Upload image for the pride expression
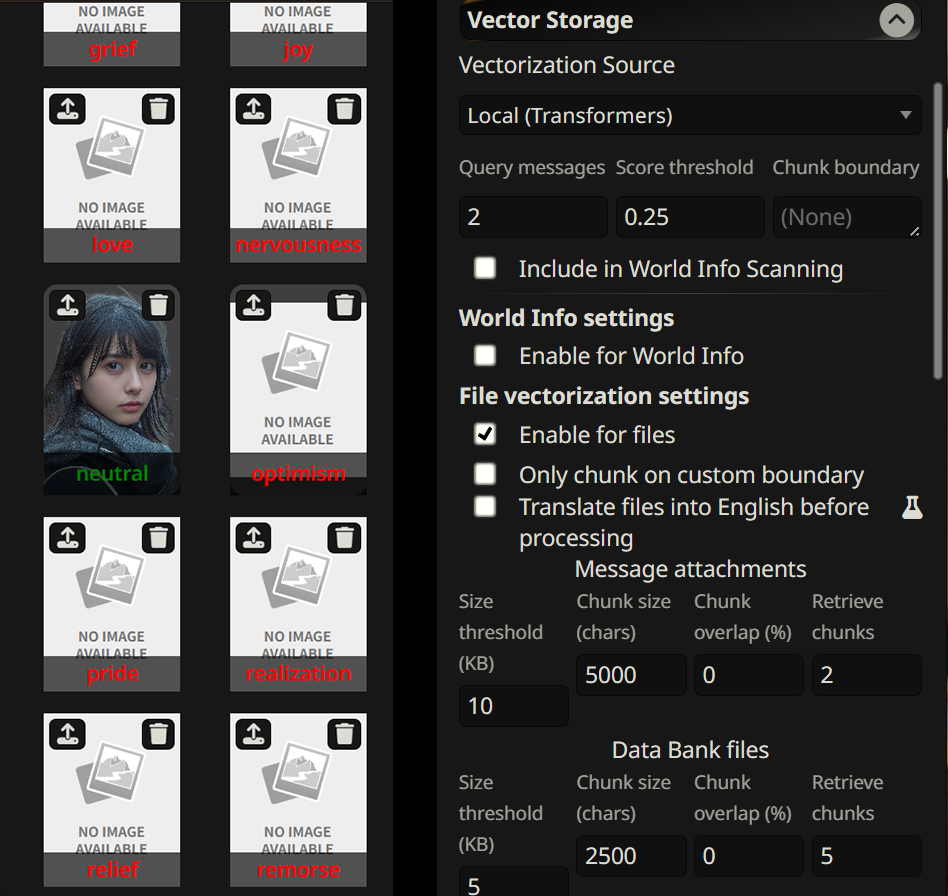Viewport: 948px width, 896px height. pos(67,538)
